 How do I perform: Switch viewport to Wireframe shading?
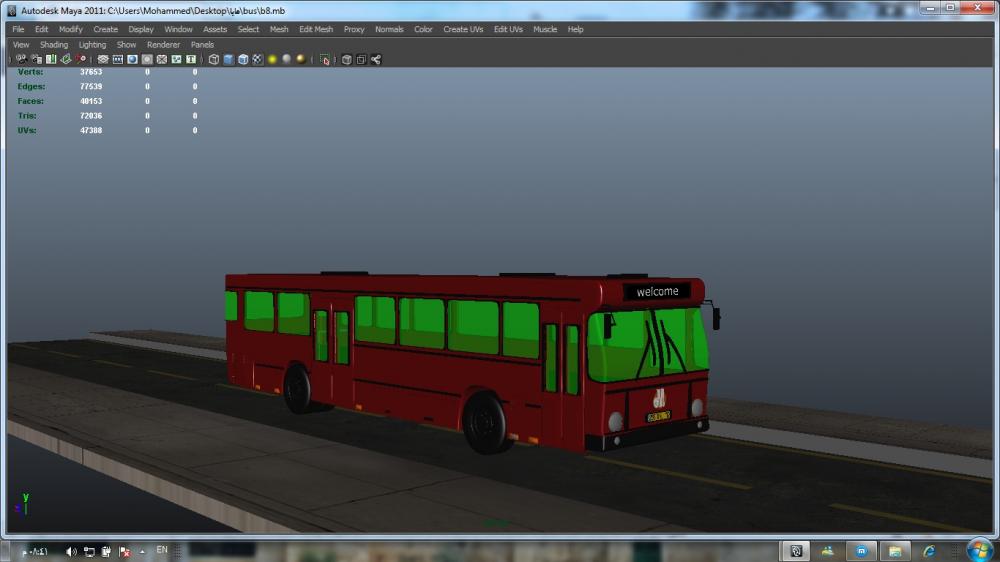click(x=214, y=59)
